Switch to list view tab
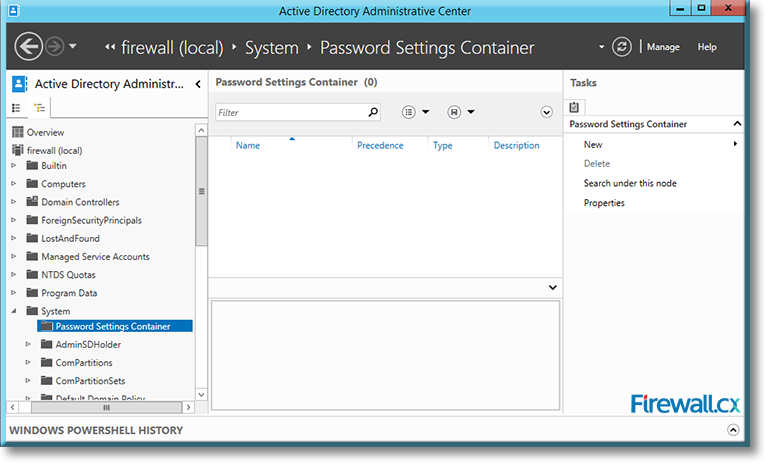The width and height of the screenshot is (768, 465). [16, 108]
